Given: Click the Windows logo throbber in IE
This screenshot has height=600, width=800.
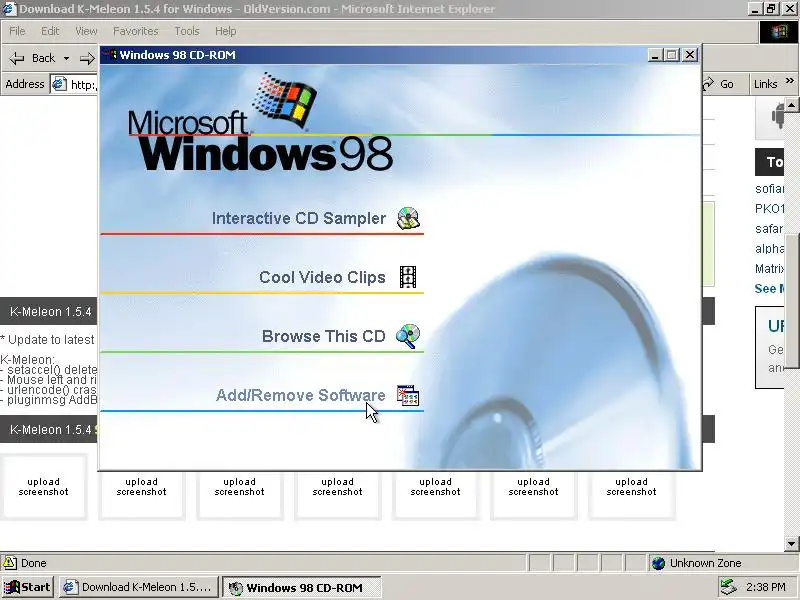Looking at the screenshot, I should [x=779, y=32].
